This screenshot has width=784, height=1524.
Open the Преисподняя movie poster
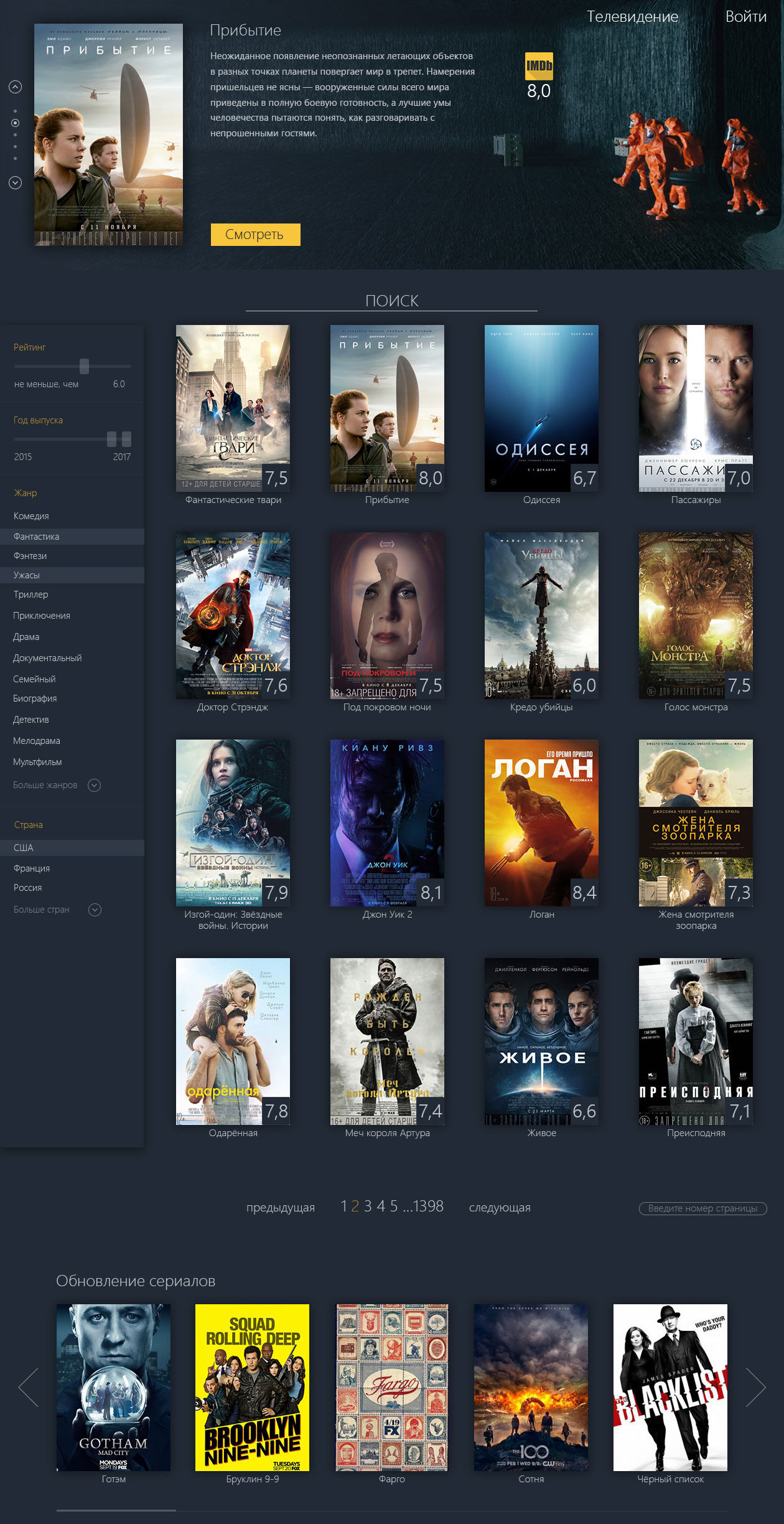click(x=696, y=1042)
